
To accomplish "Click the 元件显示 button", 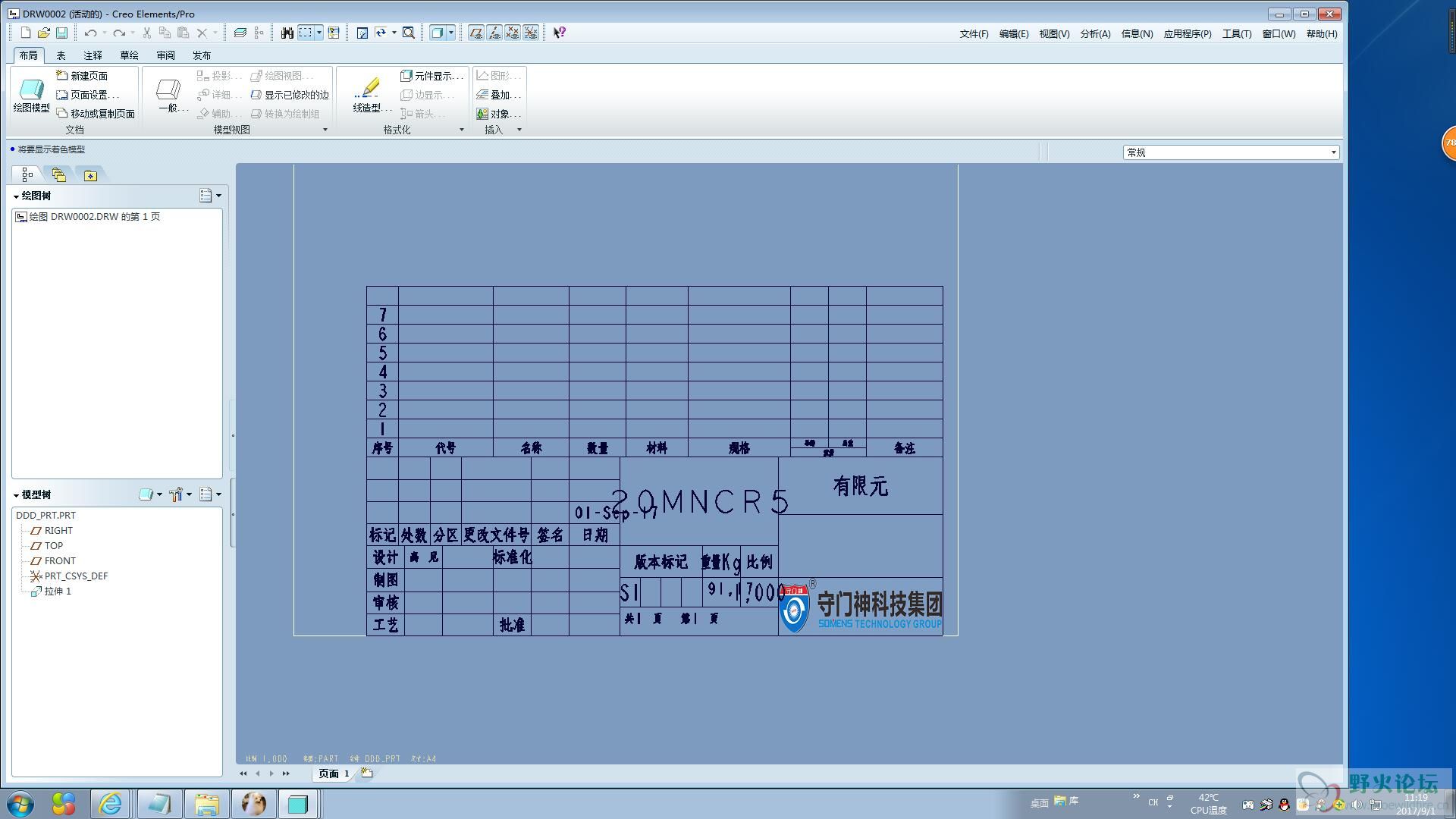I will click(431, 76).
